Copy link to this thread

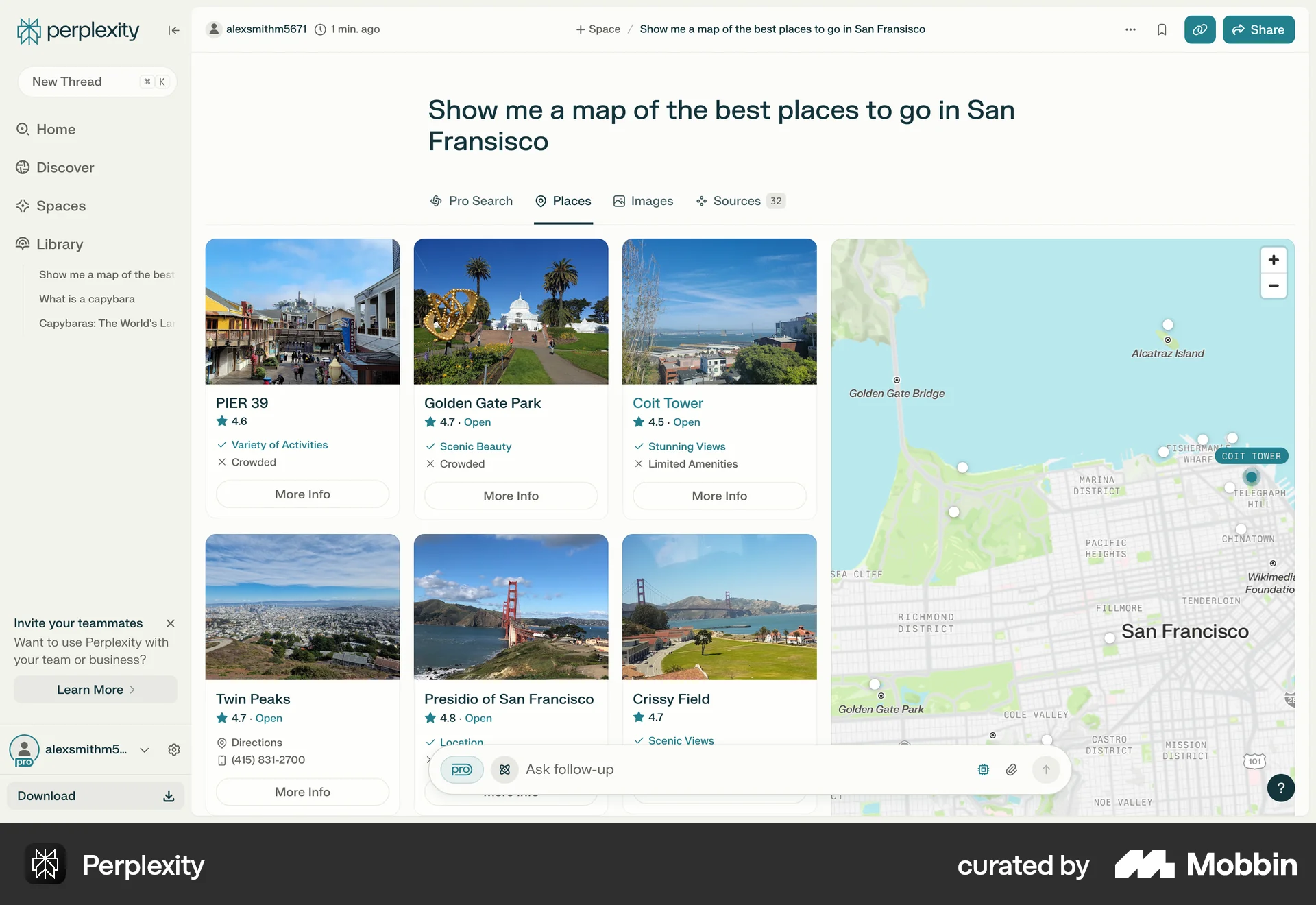1199,29
